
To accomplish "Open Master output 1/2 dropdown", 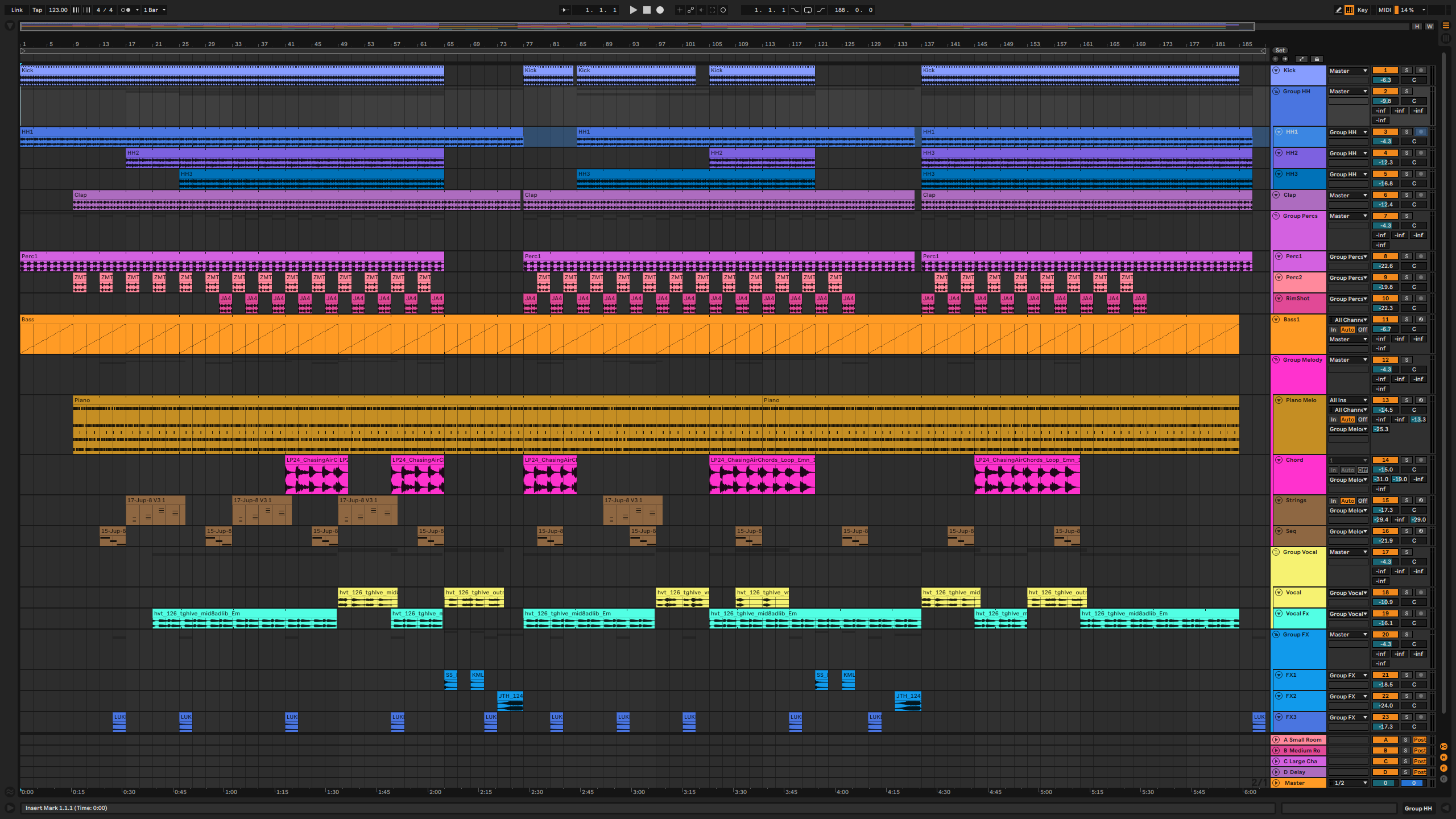I will [1348, 783].
